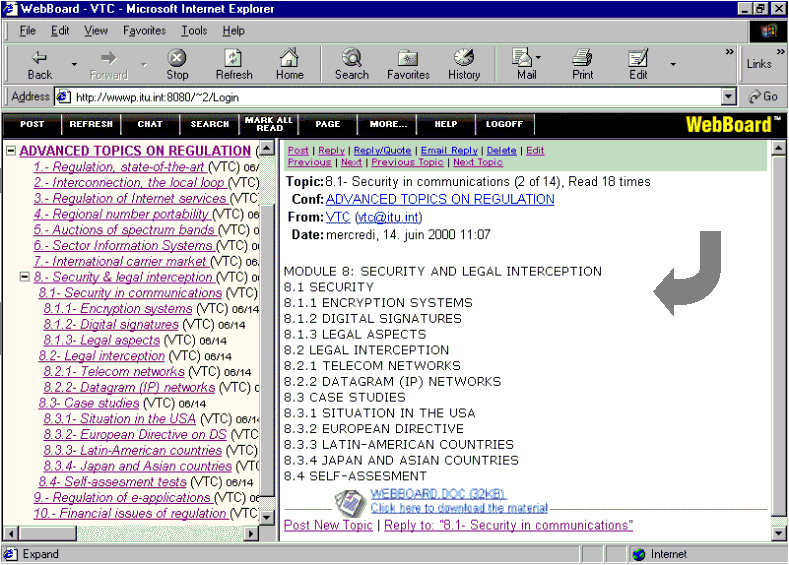This screenshot has height=565, width=789.
Task: Click the topic list scroll down arrow
Action: [267, 517]
